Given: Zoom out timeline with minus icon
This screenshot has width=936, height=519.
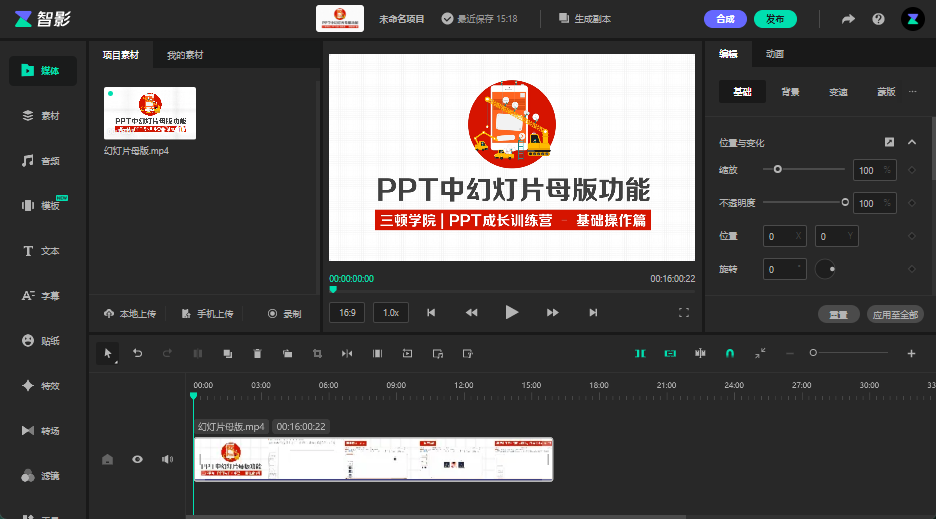Looking at the screenshot, I should (790, 354).
